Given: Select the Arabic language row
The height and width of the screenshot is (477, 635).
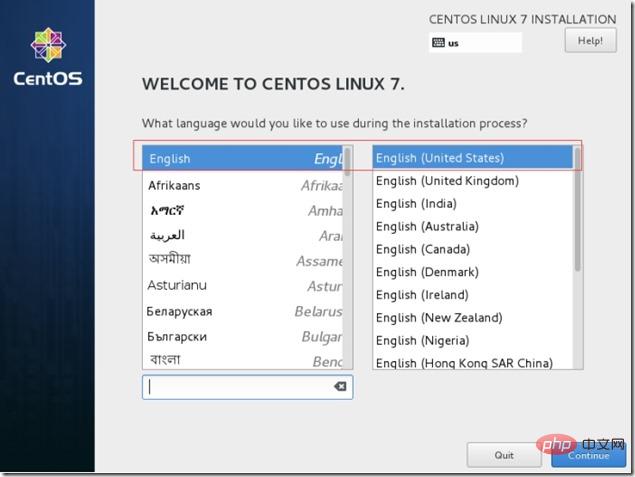Looking at the screenshot, I should tap(243, 235).
